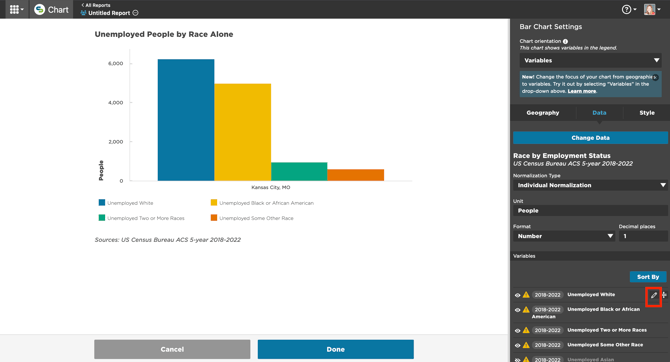Switch to the Data tab
Image resolution: width=670 pixels, height=362 pixels.
coord(599,113)
